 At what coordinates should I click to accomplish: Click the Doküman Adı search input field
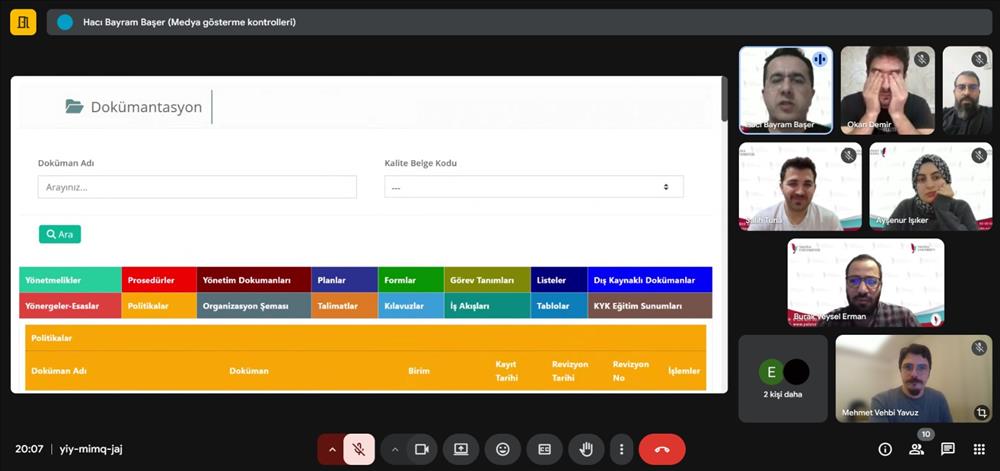pos(197,187)
